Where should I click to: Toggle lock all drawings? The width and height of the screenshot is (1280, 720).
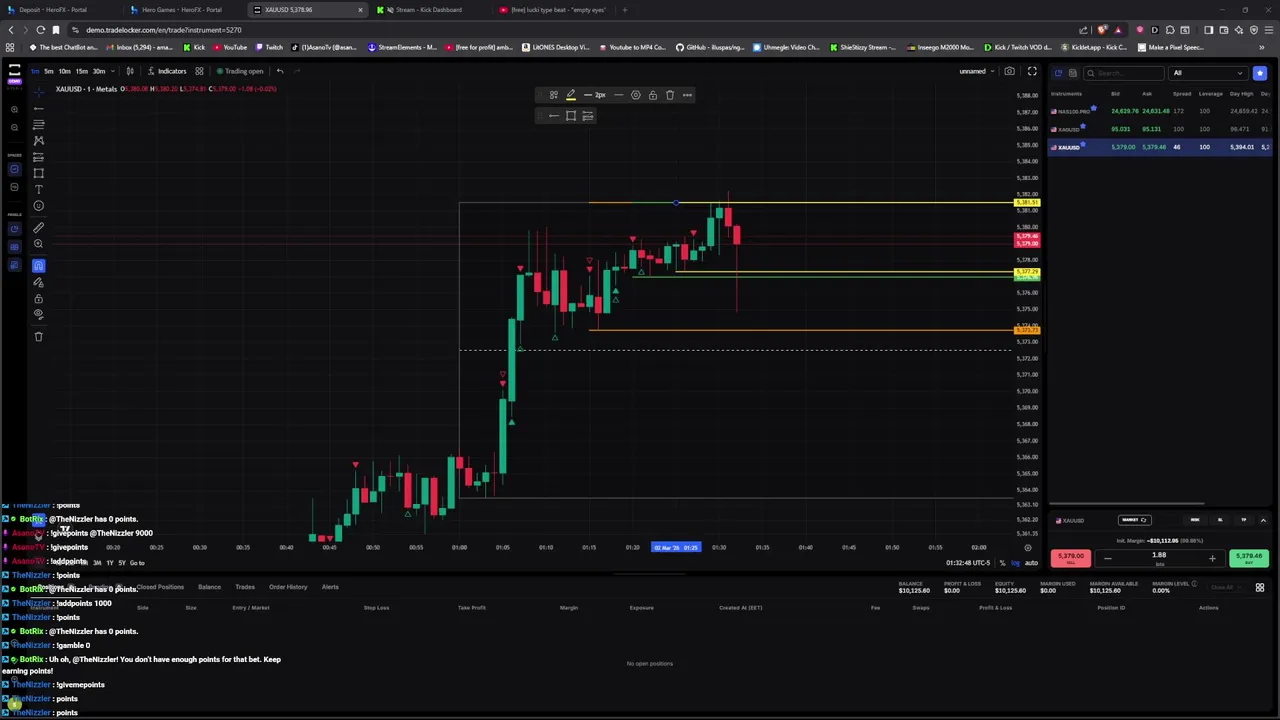[x=39, y=299]
